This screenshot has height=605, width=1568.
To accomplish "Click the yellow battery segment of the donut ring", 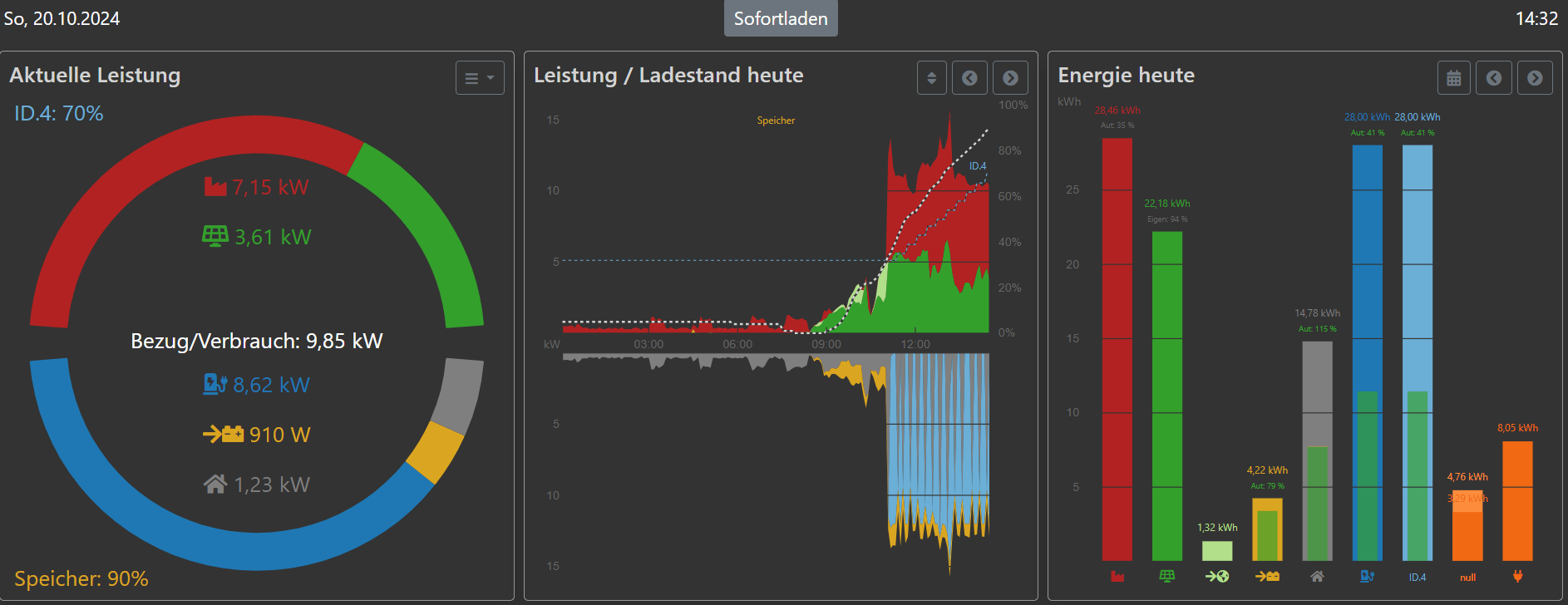I will tap(436, 451).
